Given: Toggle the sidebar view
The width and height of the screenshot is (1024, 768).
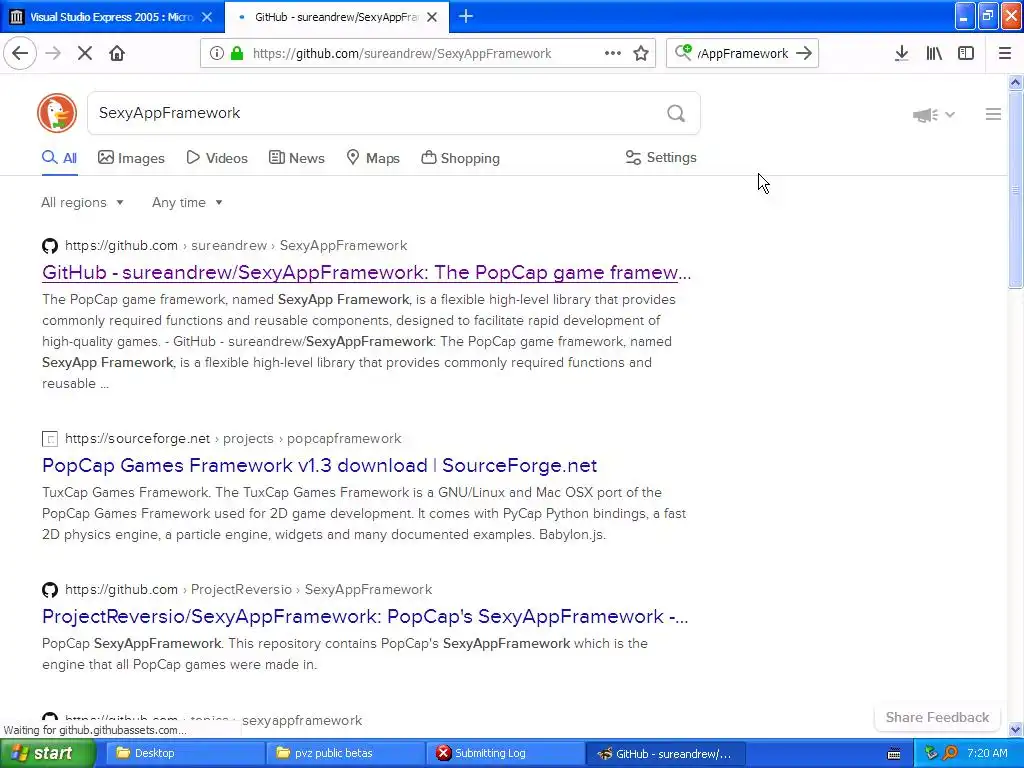Looking at the screenshot, I should [966, 54].
